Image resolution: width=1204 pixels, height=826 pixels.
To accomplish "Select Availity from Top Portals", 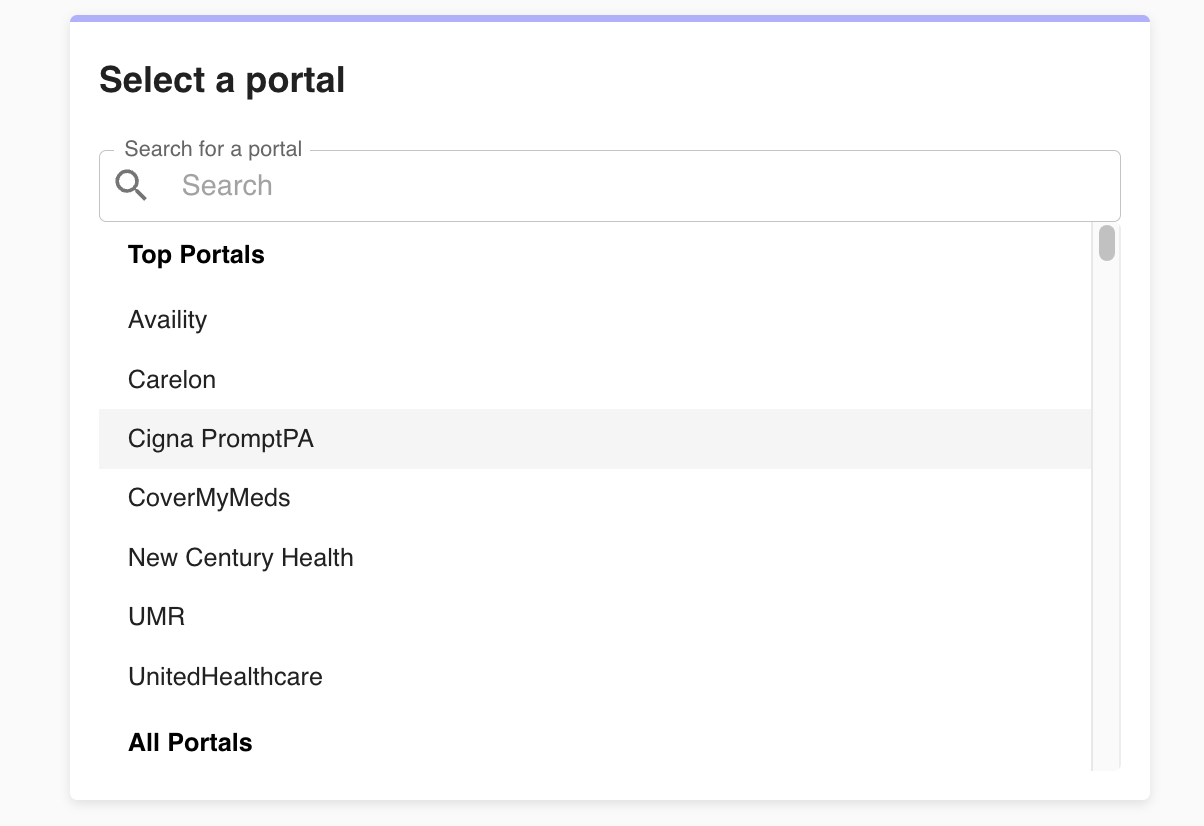I will click(x=595, y=320).
